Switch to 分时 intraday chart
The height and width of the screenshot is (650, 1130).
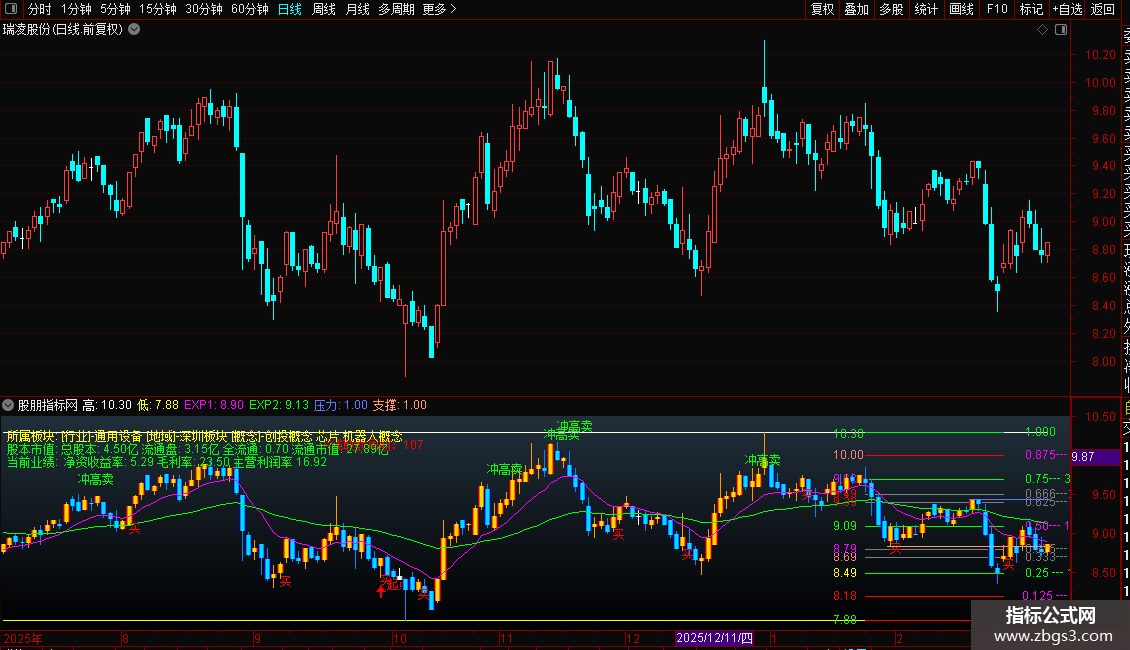(x=40, y=9)
